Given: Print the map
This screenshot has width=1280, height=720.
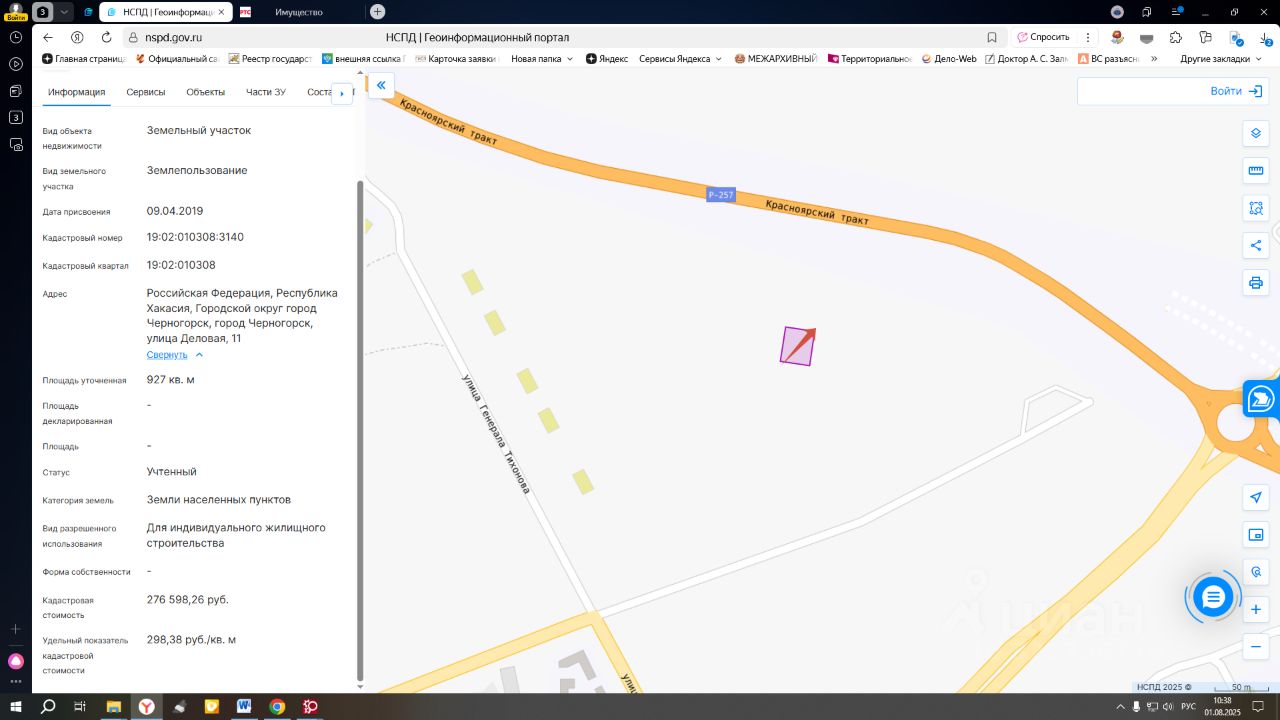Looking at the screenshot, I should (1256, 283).
